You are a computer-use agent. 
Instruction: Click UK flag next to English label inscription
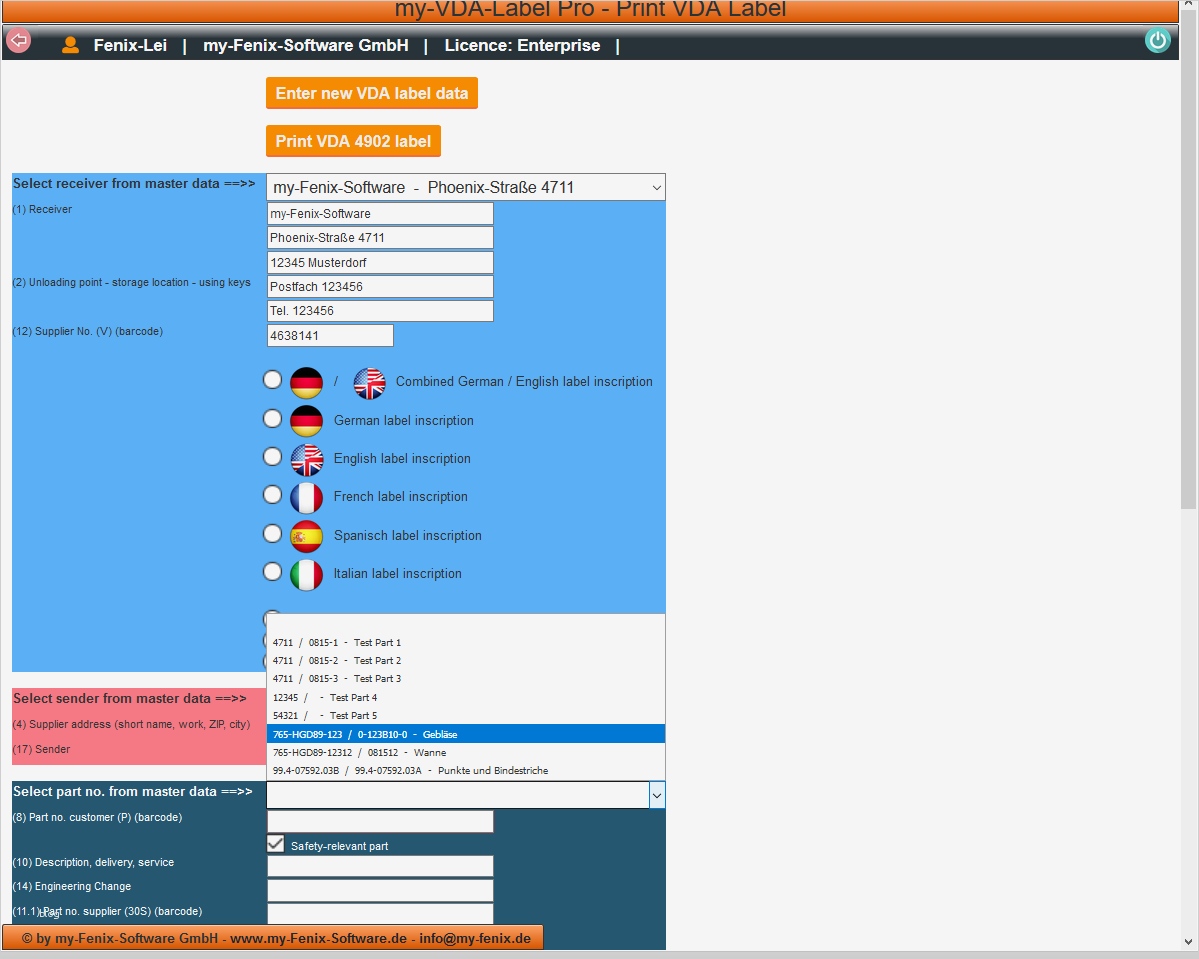[x=307, y=459]
